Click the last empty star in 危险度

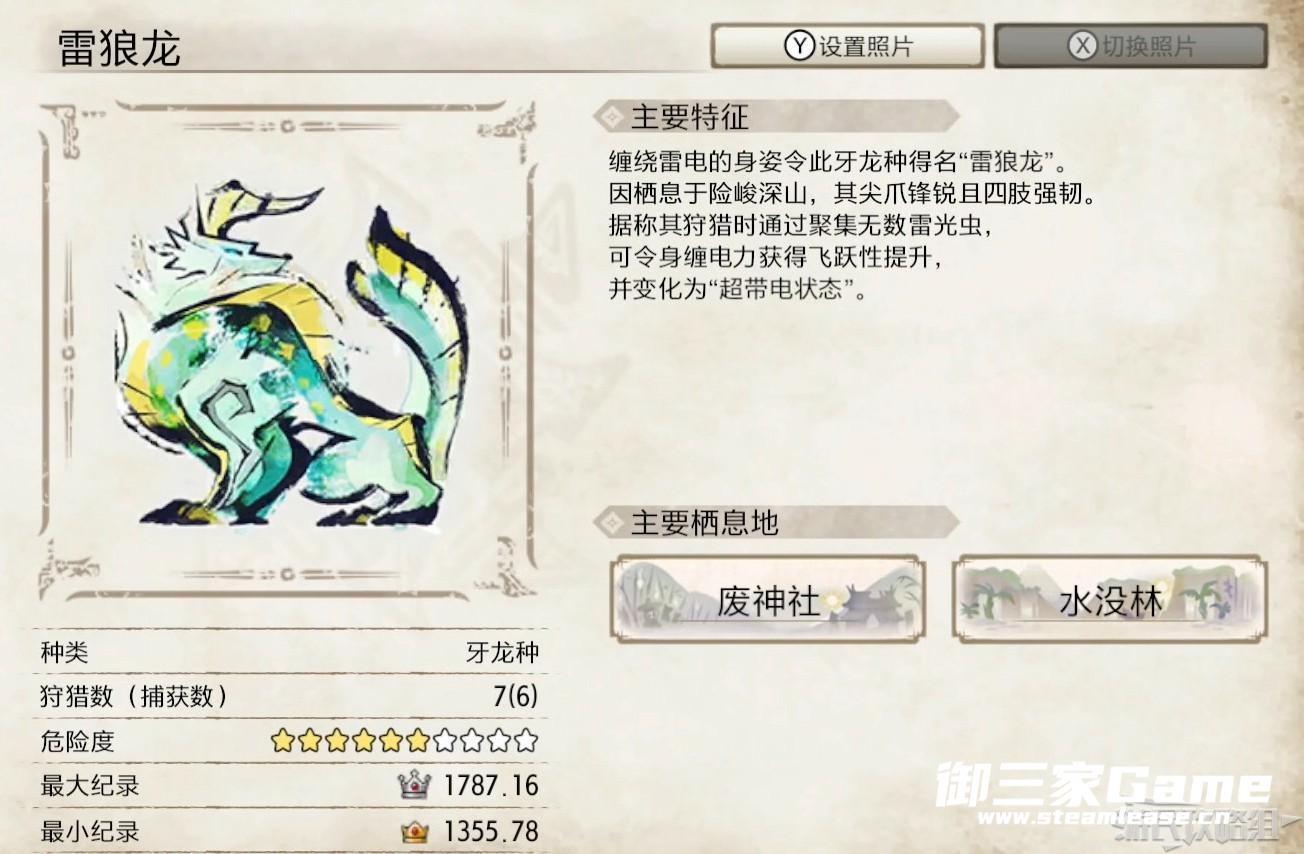coord(526,741)
